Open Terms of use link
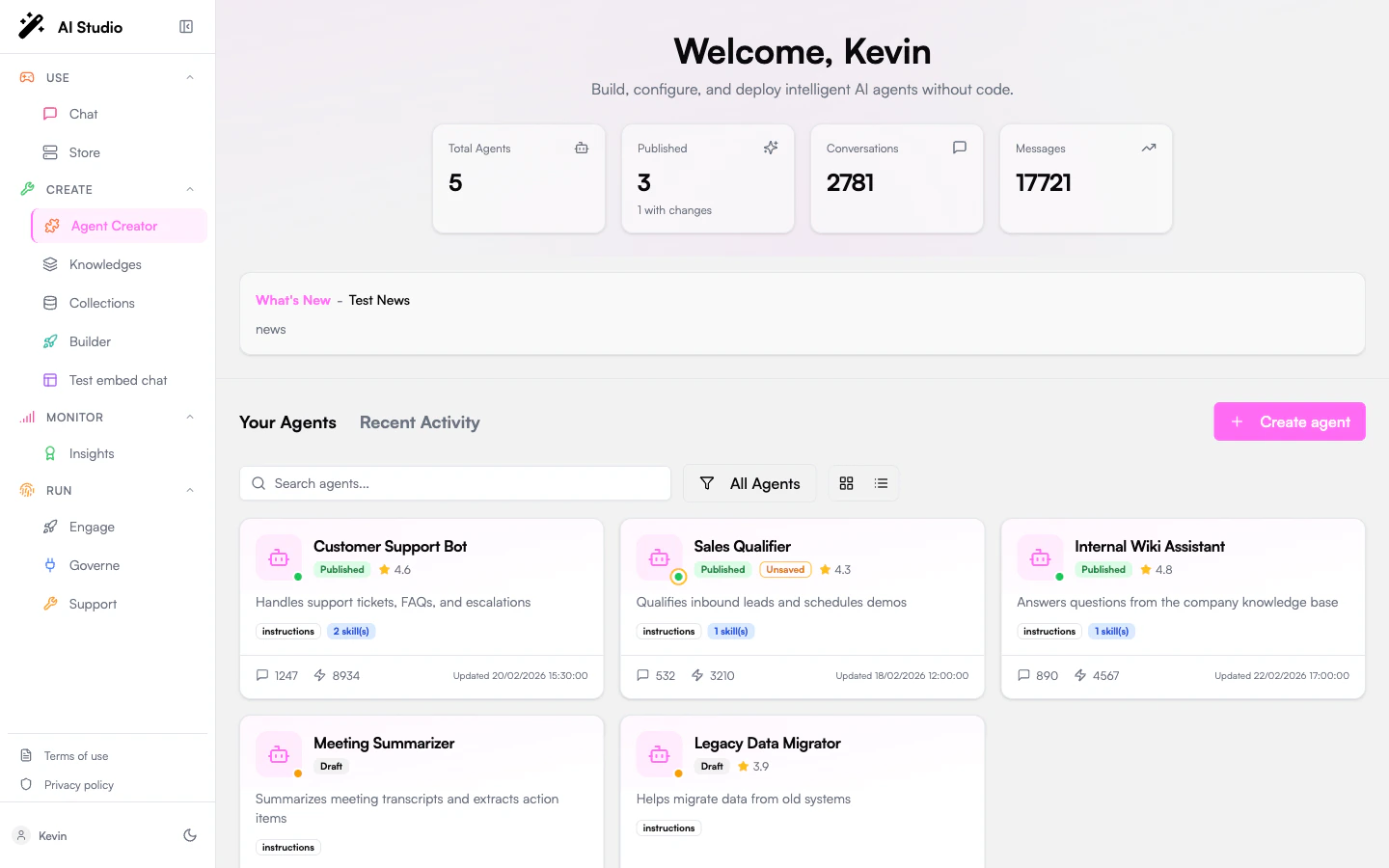The height and width of the screenshot is (868, 1389). click(76, 756)
